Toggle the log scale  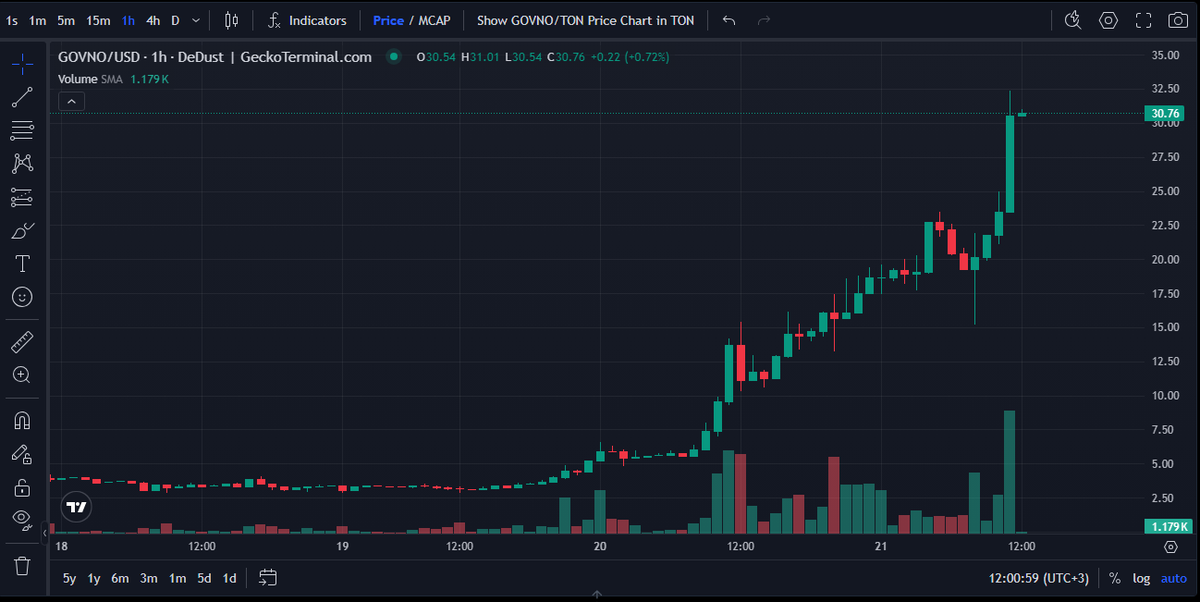[1141, 578]
